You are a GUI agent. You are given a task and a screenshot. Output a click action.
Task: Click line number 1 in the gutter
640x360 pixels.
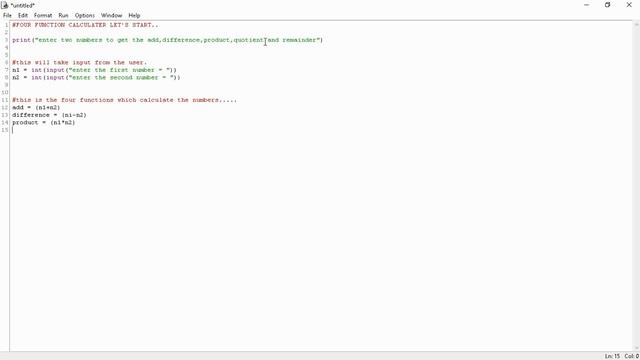6,25
